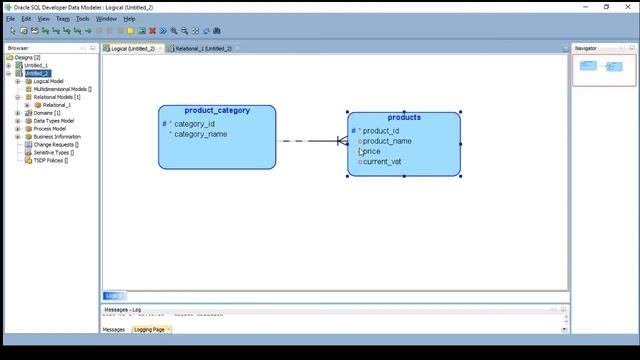Engineer to Relational Model double-arrow icon

coord(163,31)
